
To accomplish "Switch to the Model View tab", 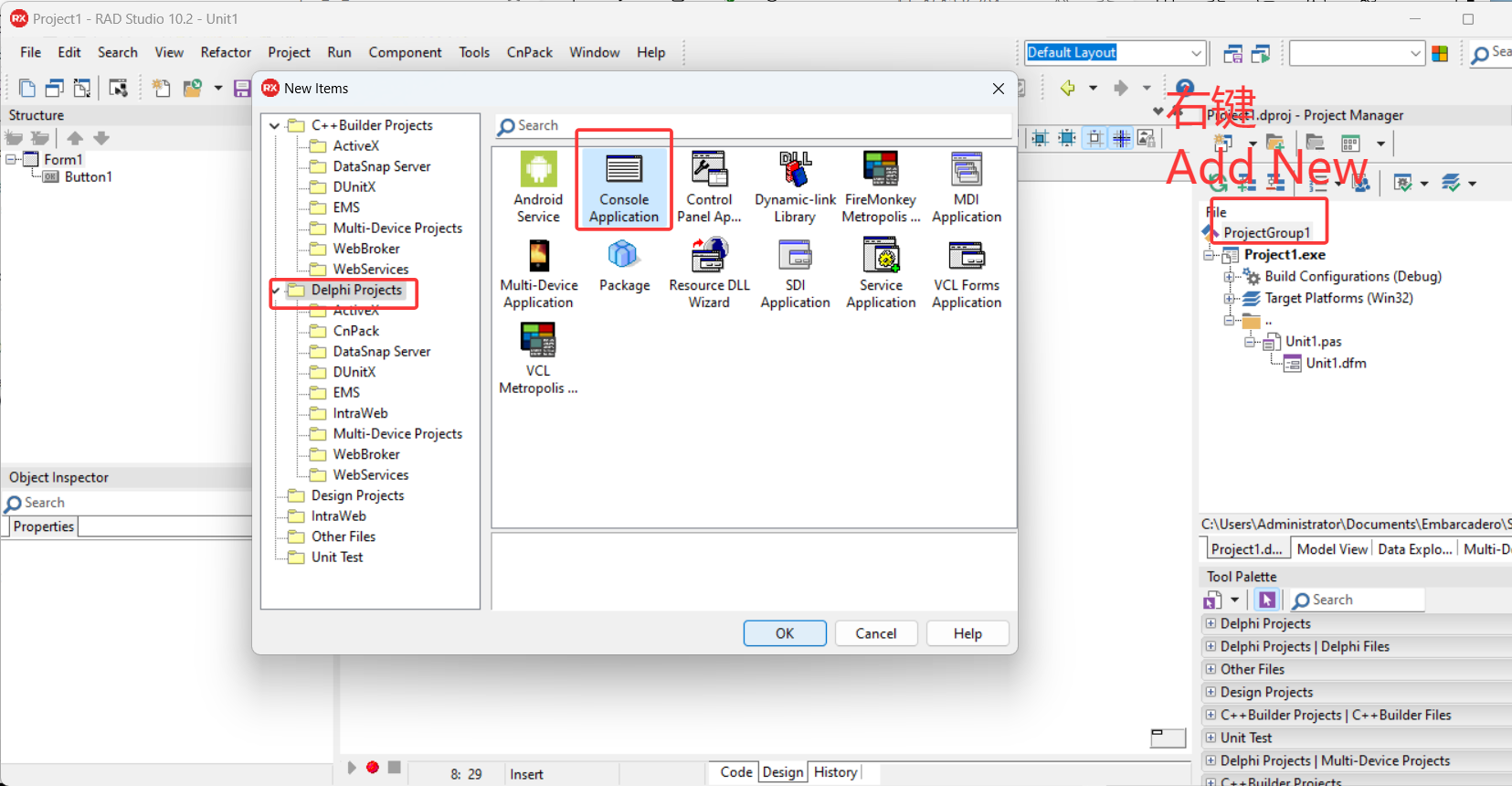I will (1332, 548).
